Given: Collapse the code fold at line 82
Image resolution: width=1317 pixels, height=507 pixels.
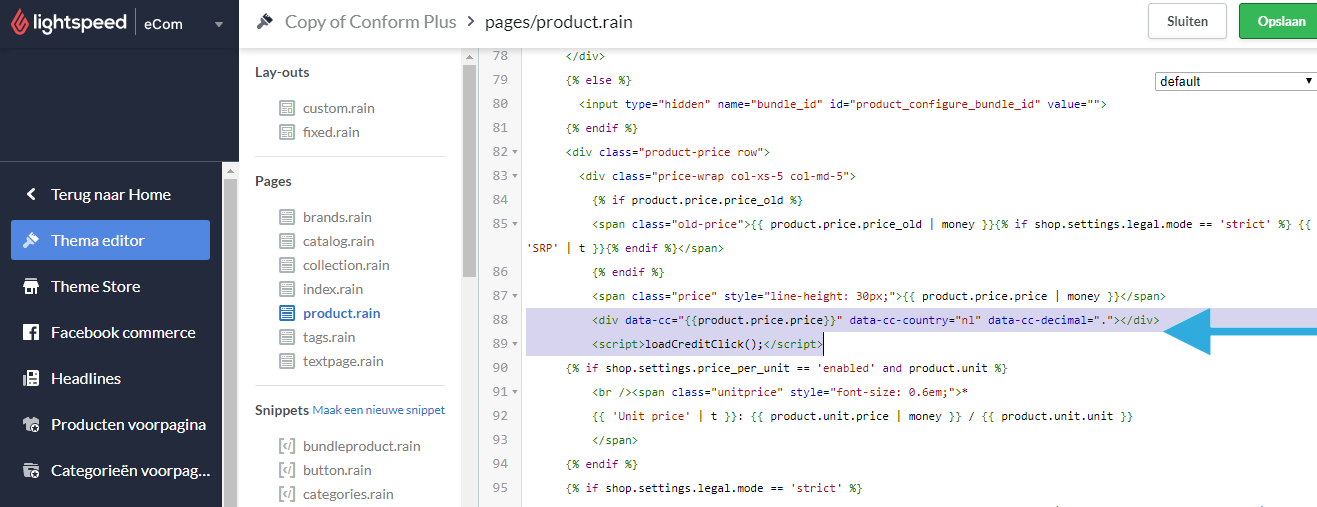Looking at the screenshot, I should tap(515, 152).
